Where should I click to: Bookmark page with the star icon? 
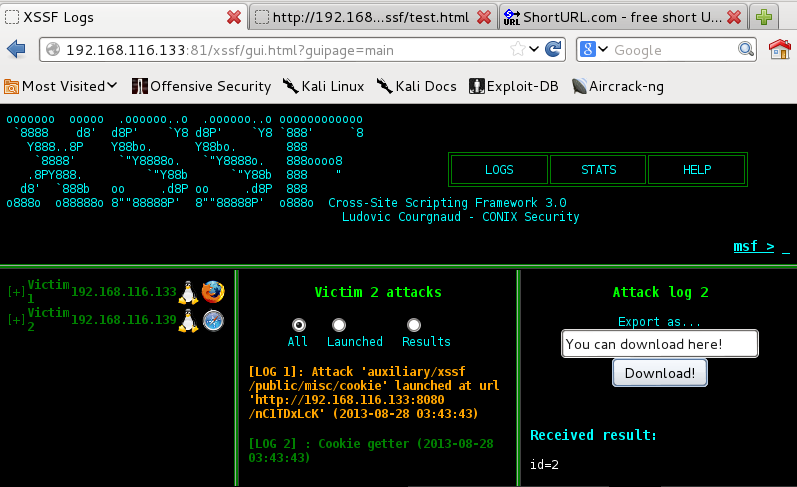(518, 49)
